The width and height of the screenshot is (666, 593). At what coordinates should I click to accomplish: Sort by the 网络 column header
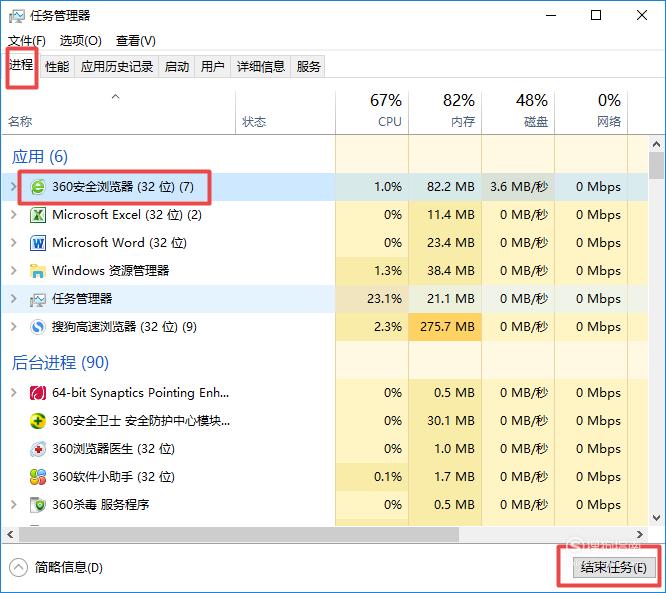(591, 113)
